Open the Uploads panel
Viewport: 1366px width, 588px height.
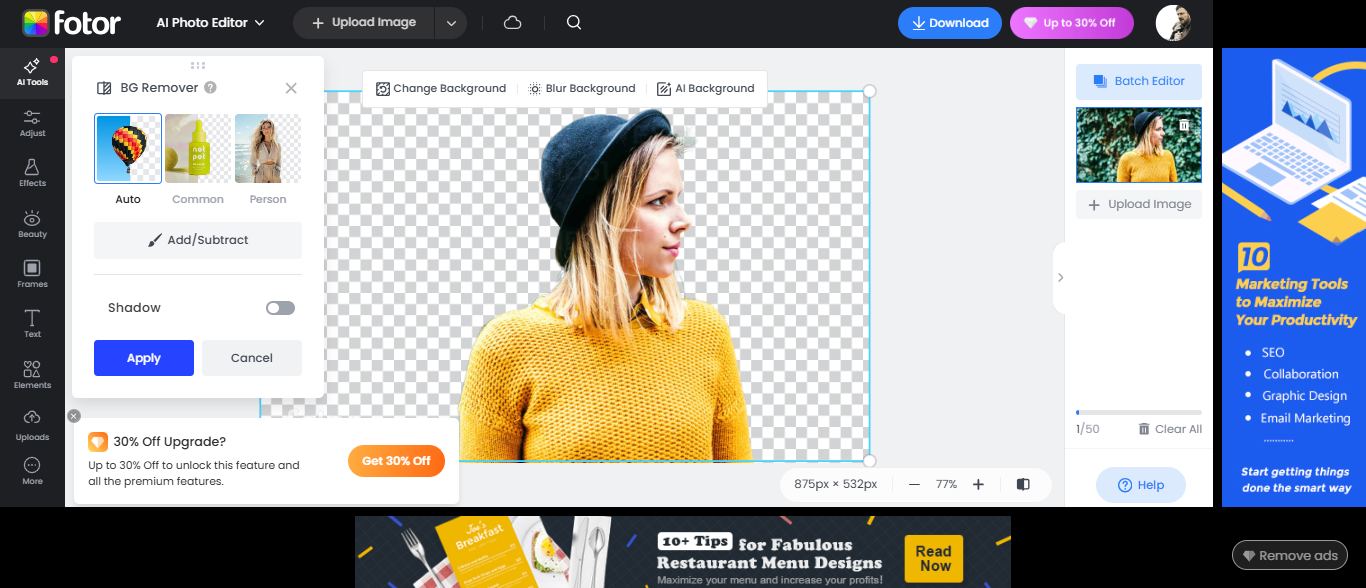32,426
